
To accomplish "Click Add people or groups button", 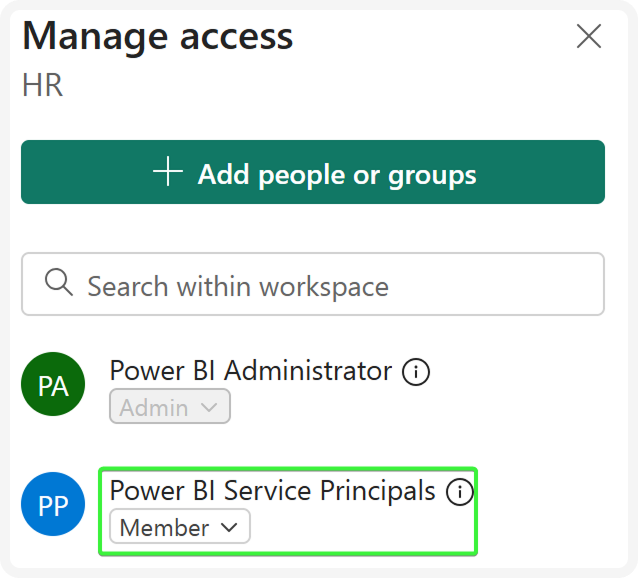I will 312,172.
